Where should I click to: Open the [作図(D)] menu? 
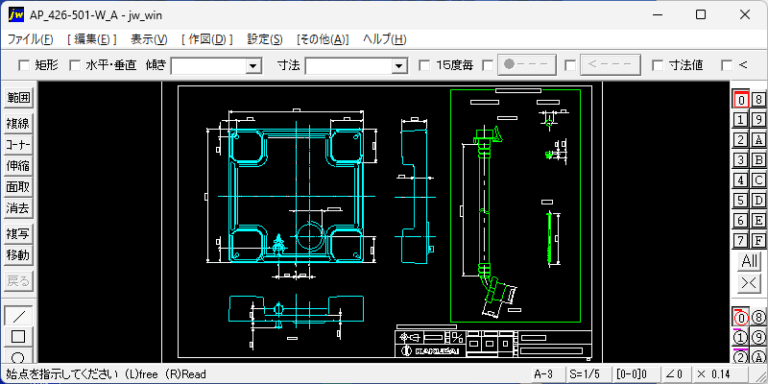pos(207,40)
